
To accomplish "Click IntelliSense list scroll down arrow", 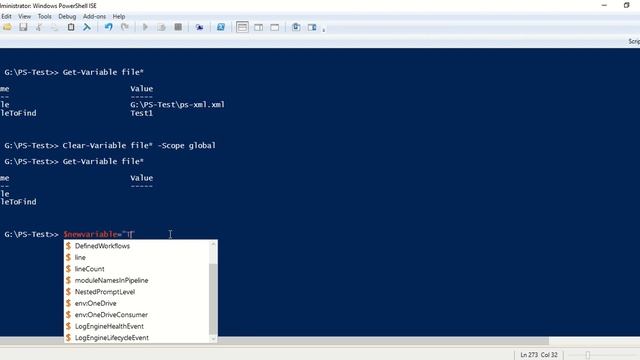I will pos(213,339).
